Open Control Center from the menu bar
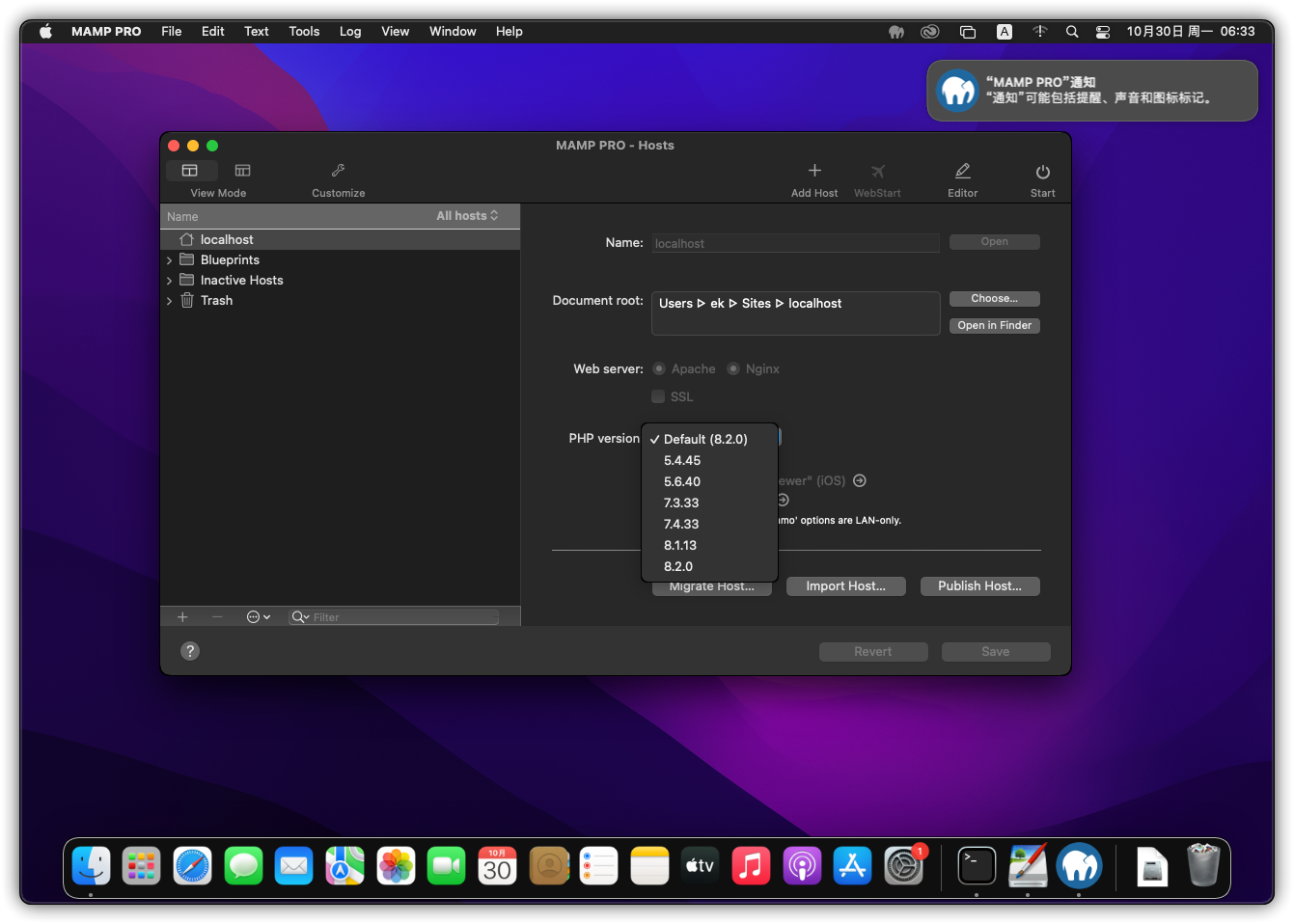 [x=1103, y=32]
